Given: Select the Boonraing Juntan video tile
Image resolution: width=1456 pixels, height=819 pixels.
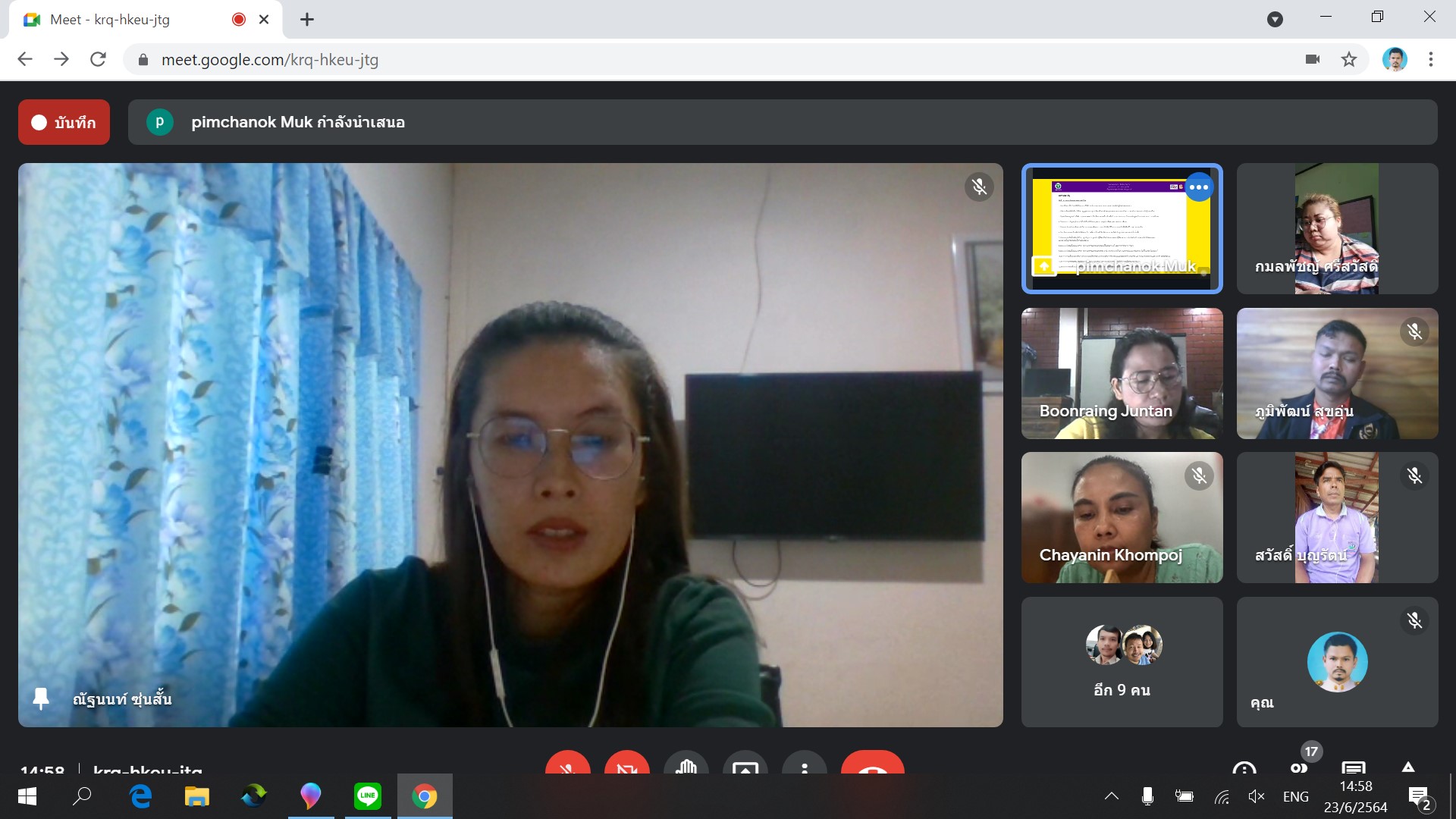Looking at the screenshot, I should (x=1122, y=373).
